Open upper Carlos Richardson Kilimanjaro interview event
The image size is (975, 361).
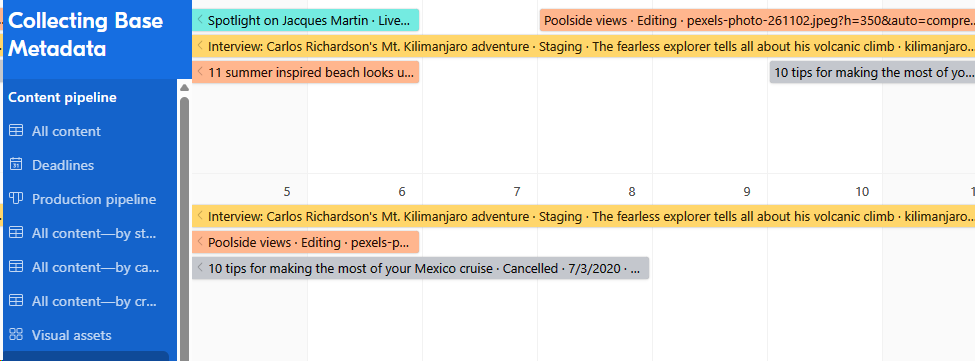click(x=583, y=47)
